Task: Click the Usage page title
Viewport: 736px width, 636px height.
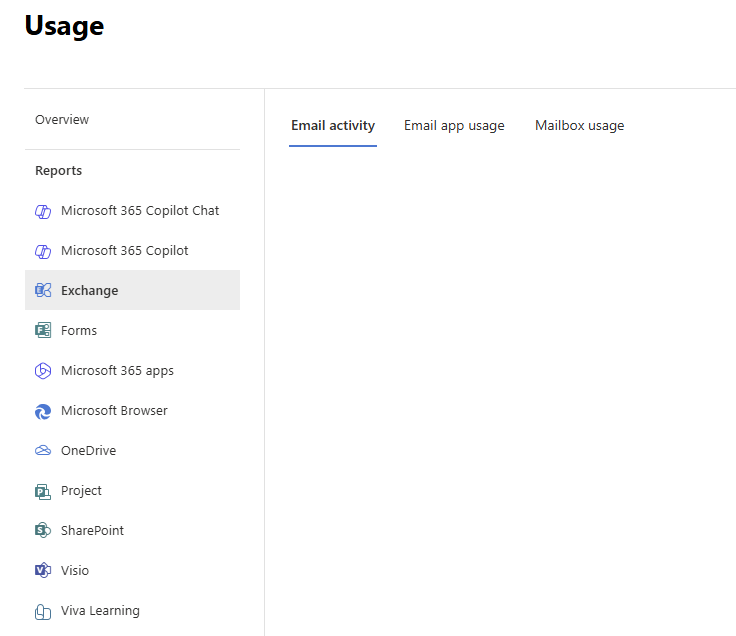Action: tap(64, 26)
